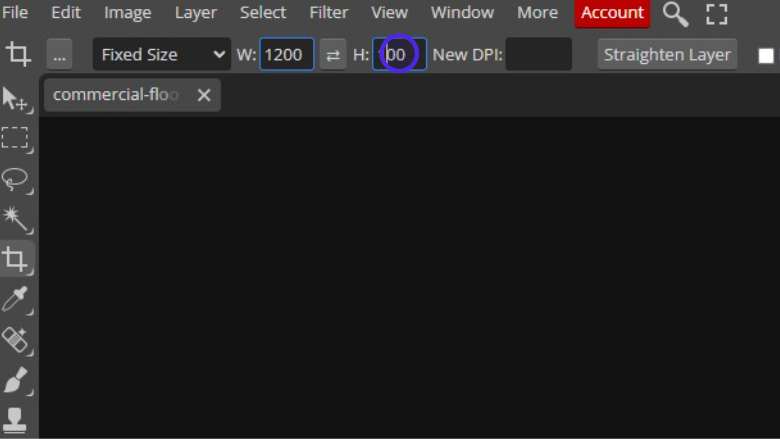Activate the Magic Wand tool
Image resolution: width=780 pixels, height=439 pixels.
pyautogui.click(x=15, y=219)
